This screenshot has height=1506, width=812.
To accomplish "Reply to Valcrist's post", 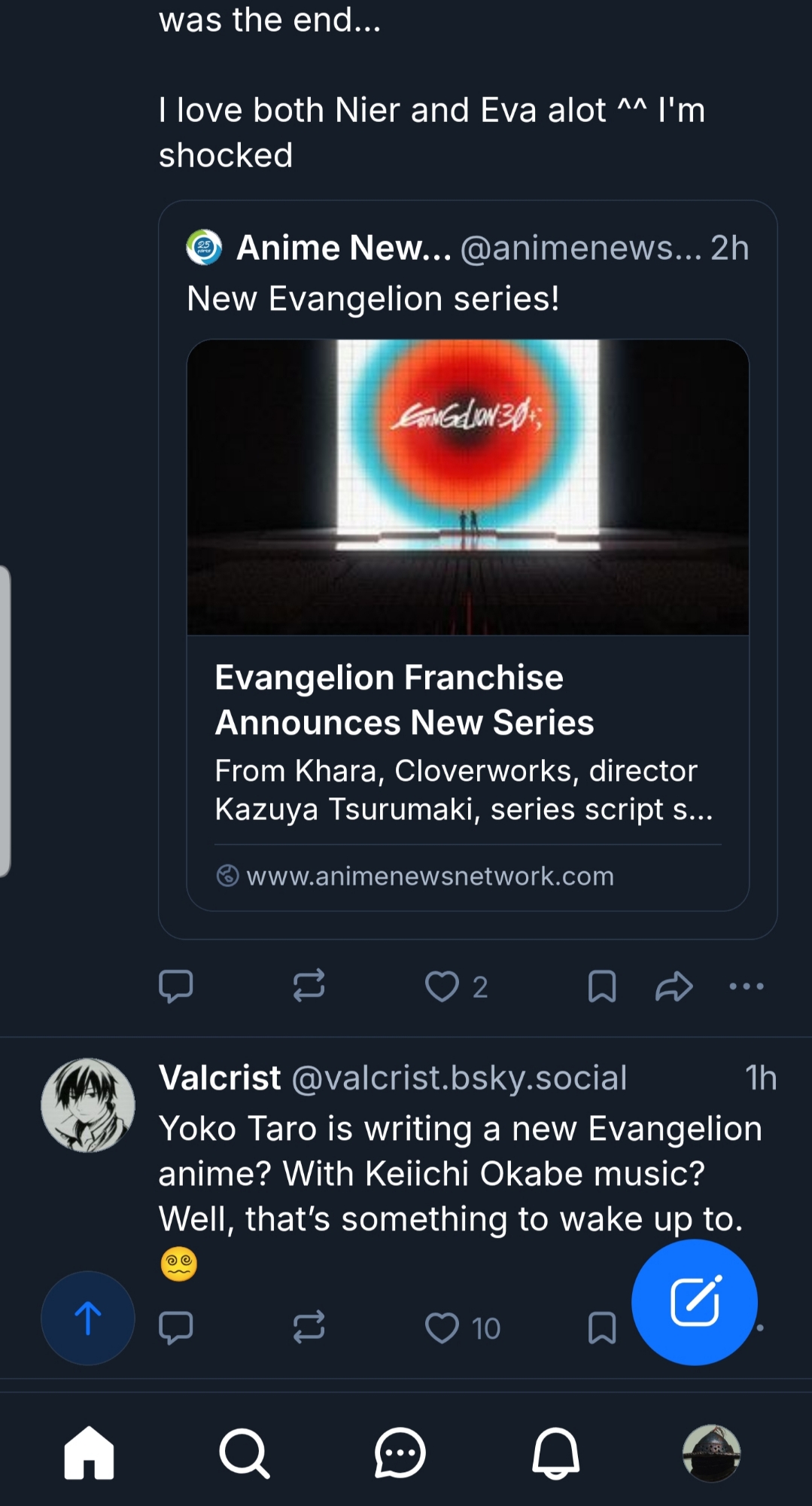I will pyautogui.click(x=176, y=1328).
